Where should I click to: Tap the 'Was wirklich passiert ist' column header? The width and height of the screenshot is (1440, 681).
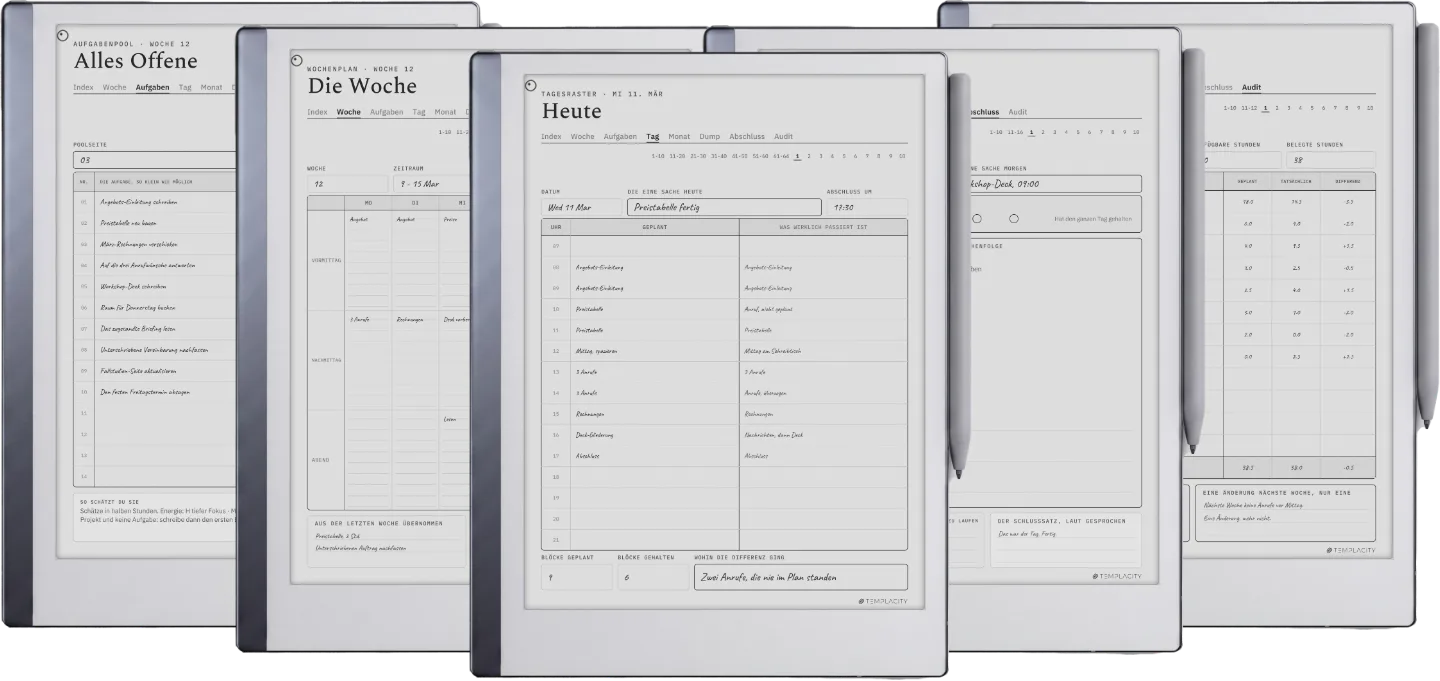824,227
